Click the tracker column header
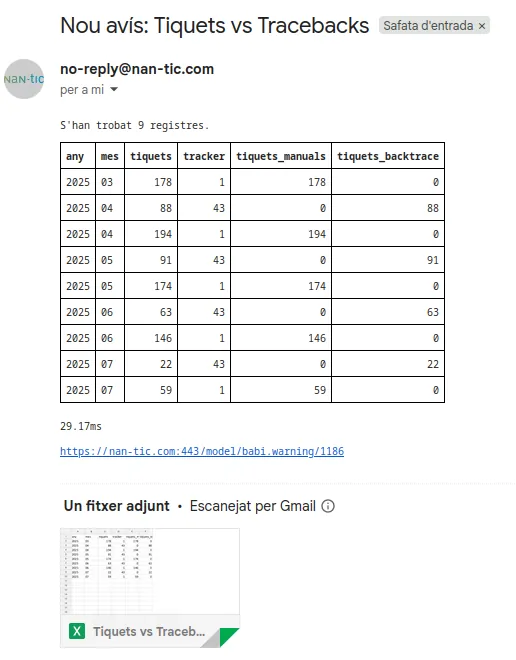The image size is (516, 660). click(204, 156)
